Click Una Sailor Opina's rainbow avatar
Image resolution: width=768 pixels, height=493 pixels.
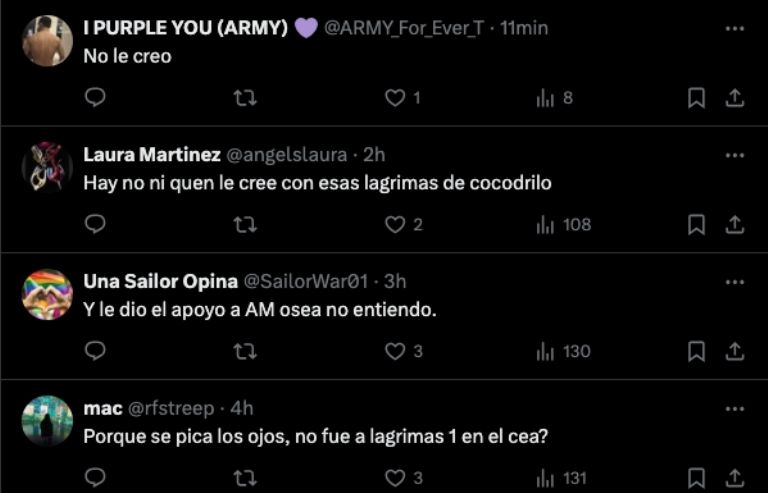(x=48, y=294)
